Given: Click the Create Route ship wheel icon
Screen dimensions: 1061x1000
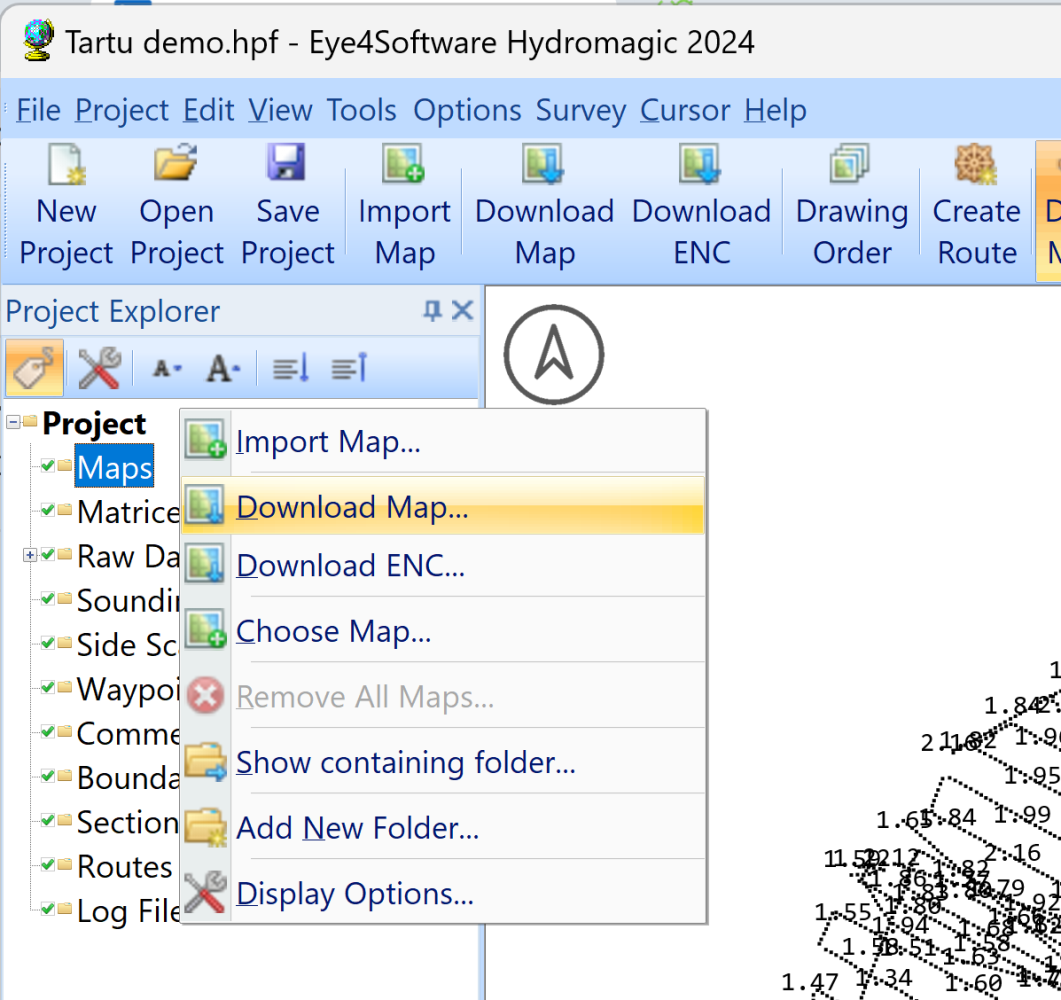Looking at the screenshot, I should pos(975,164).
